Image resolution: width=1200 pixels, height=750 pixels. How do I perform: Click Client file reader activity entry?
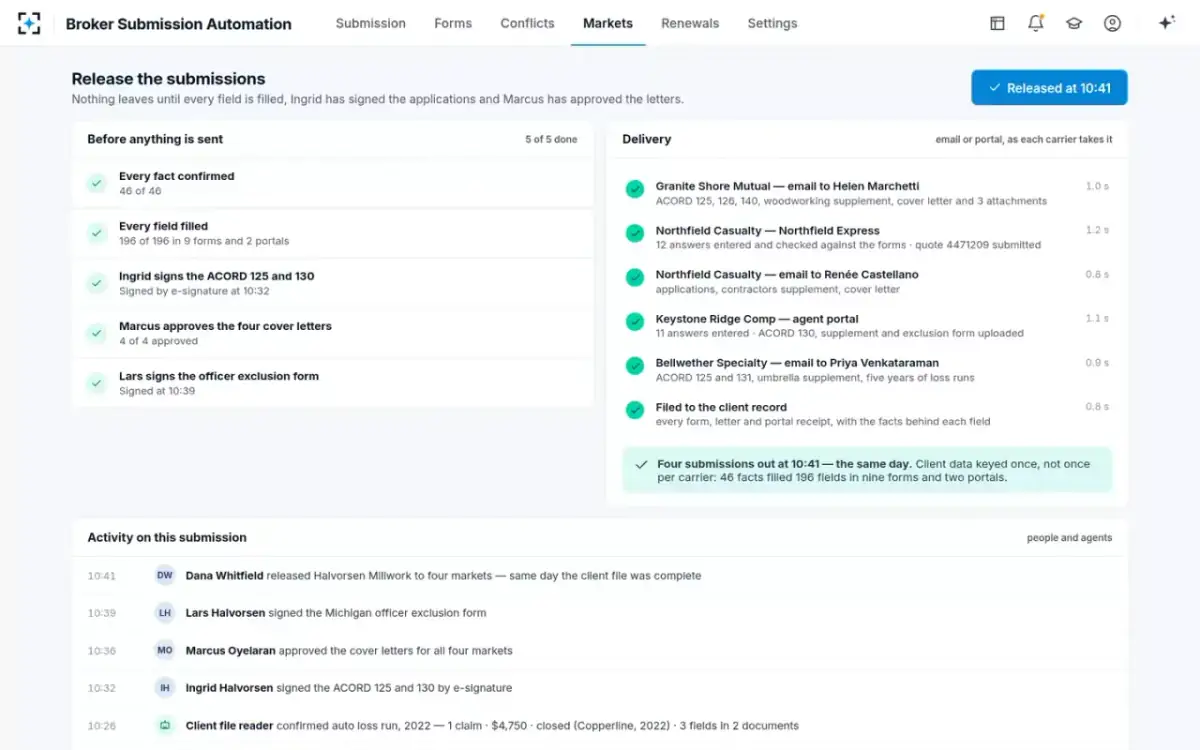point(600,726)
